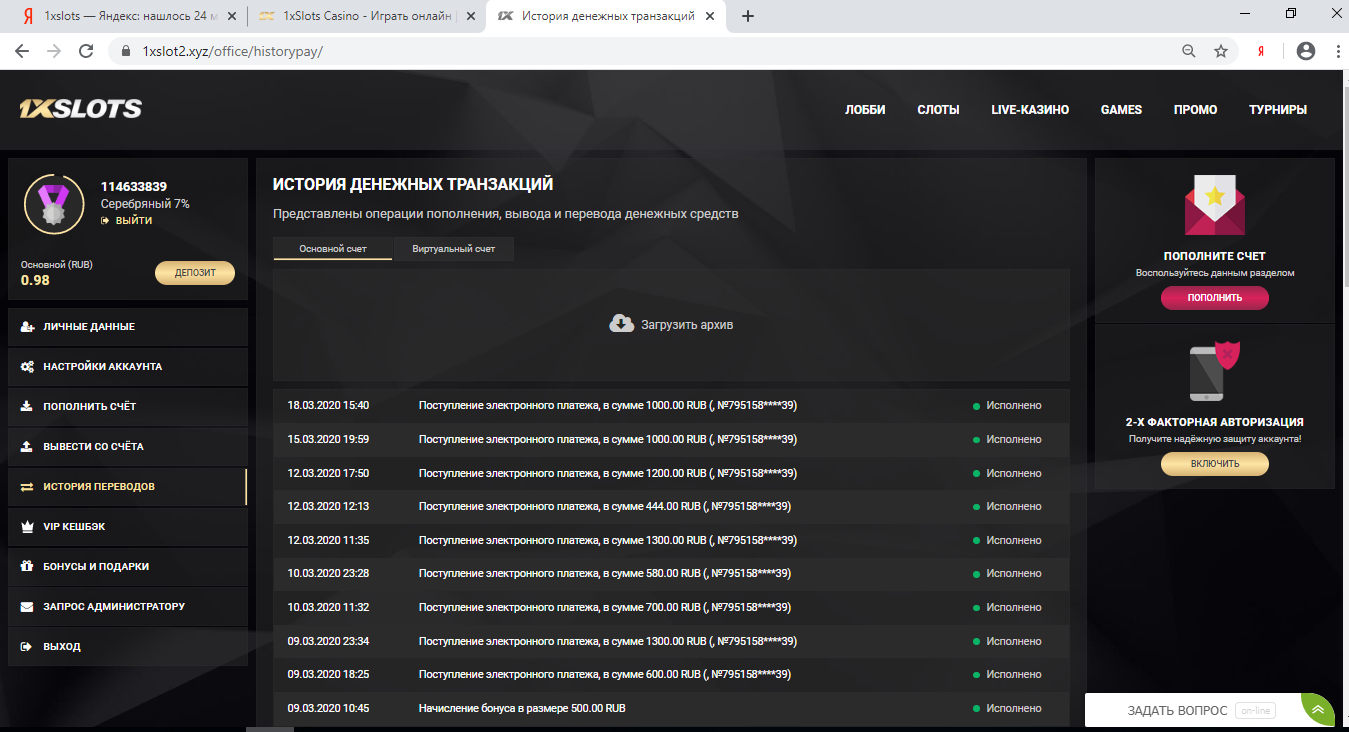
Task: Open the Chrome profile avatar
Action: tap(1305, 51)
